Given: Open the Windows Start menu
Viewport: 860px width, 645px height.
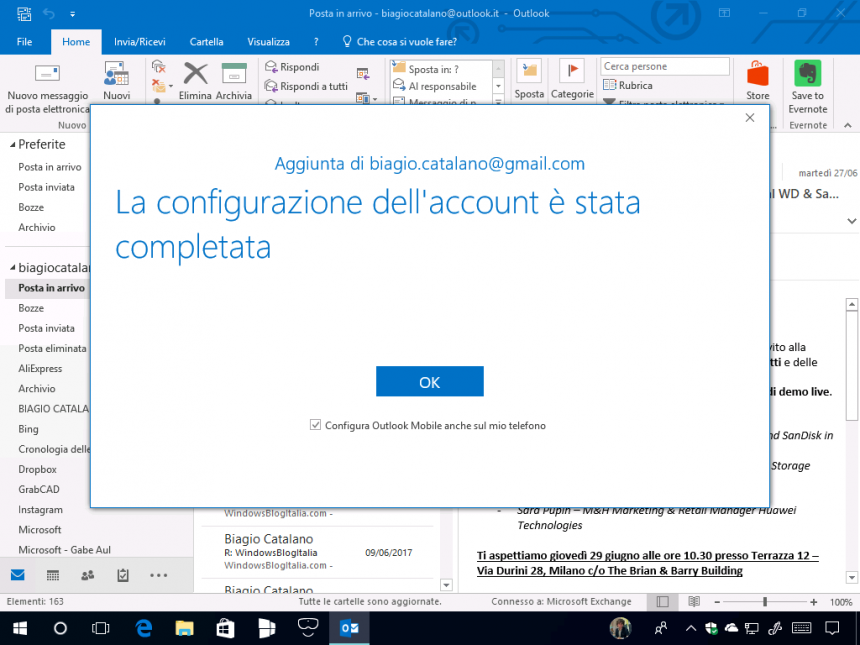Looking at the screenshot, I should 20,628.
